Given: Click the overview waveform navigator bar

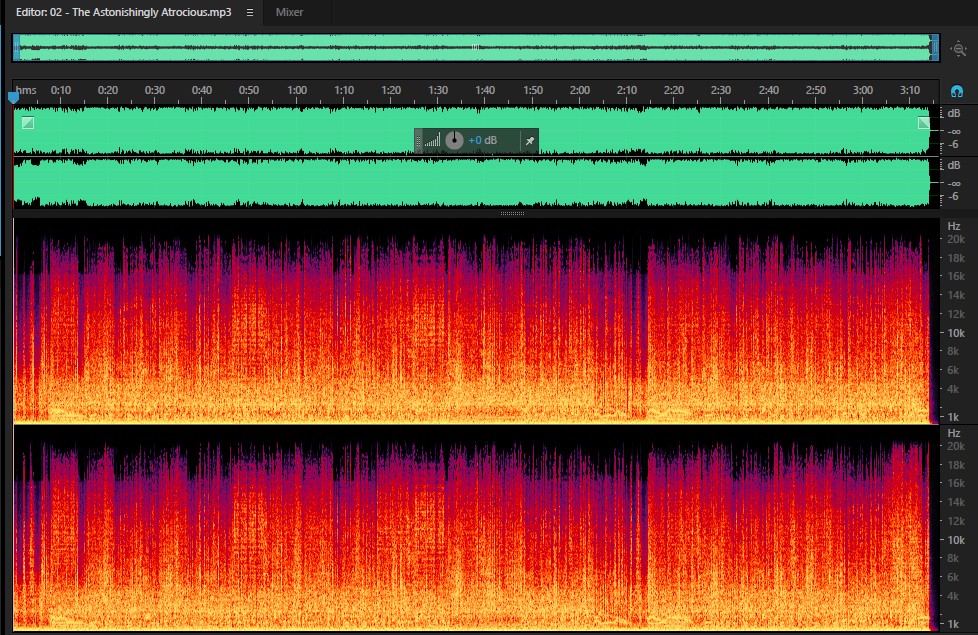Looking at the screenshot, I should point(475,48).
